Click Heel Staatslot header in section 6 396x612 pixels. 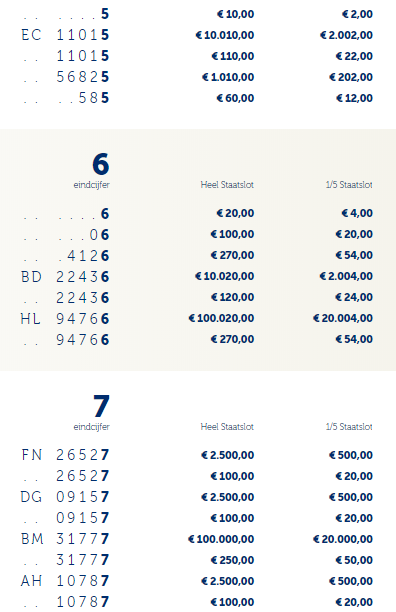pos(227,185)
